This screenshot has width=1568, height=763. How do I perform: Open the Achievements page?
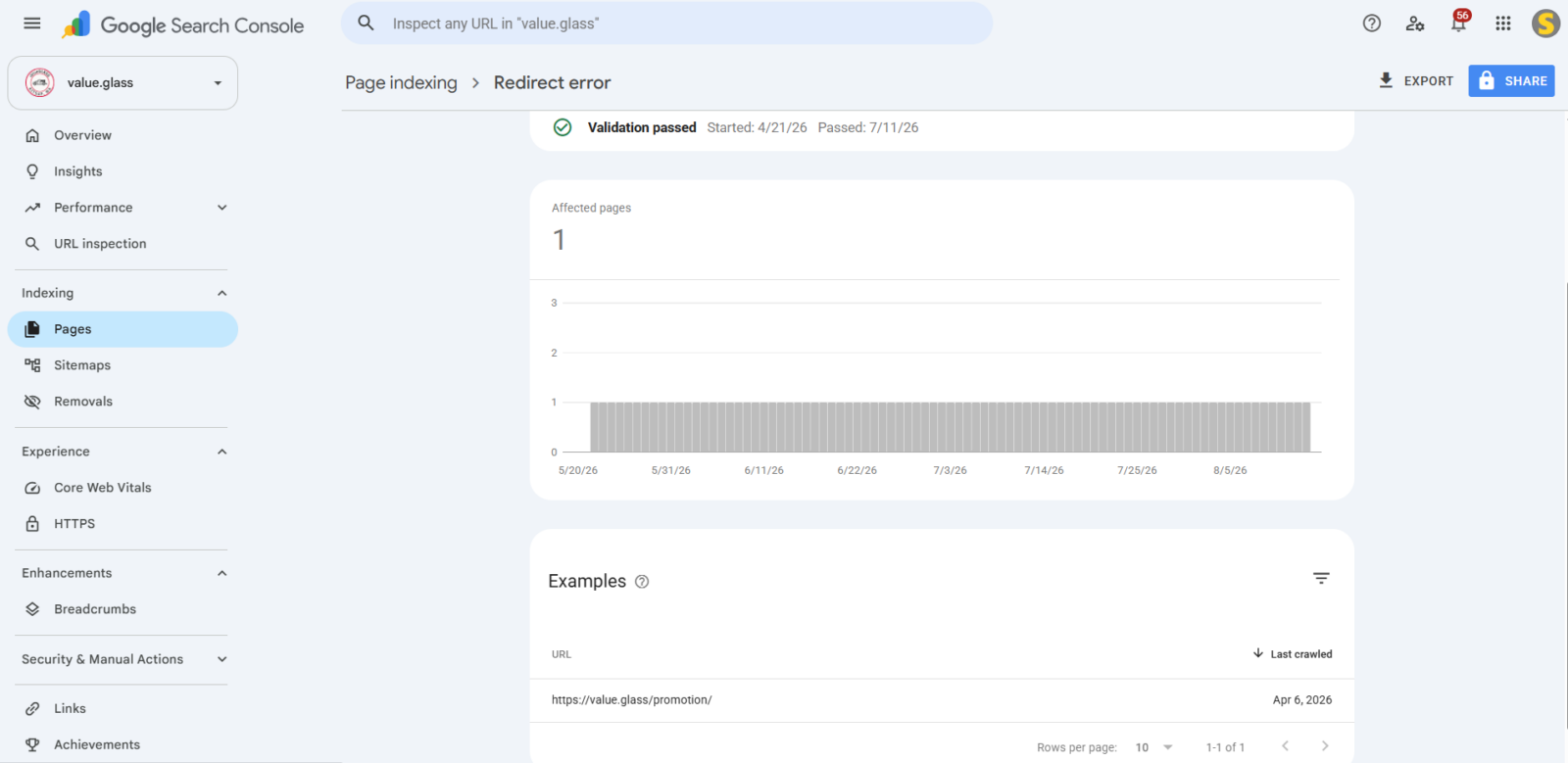[122, 744]
